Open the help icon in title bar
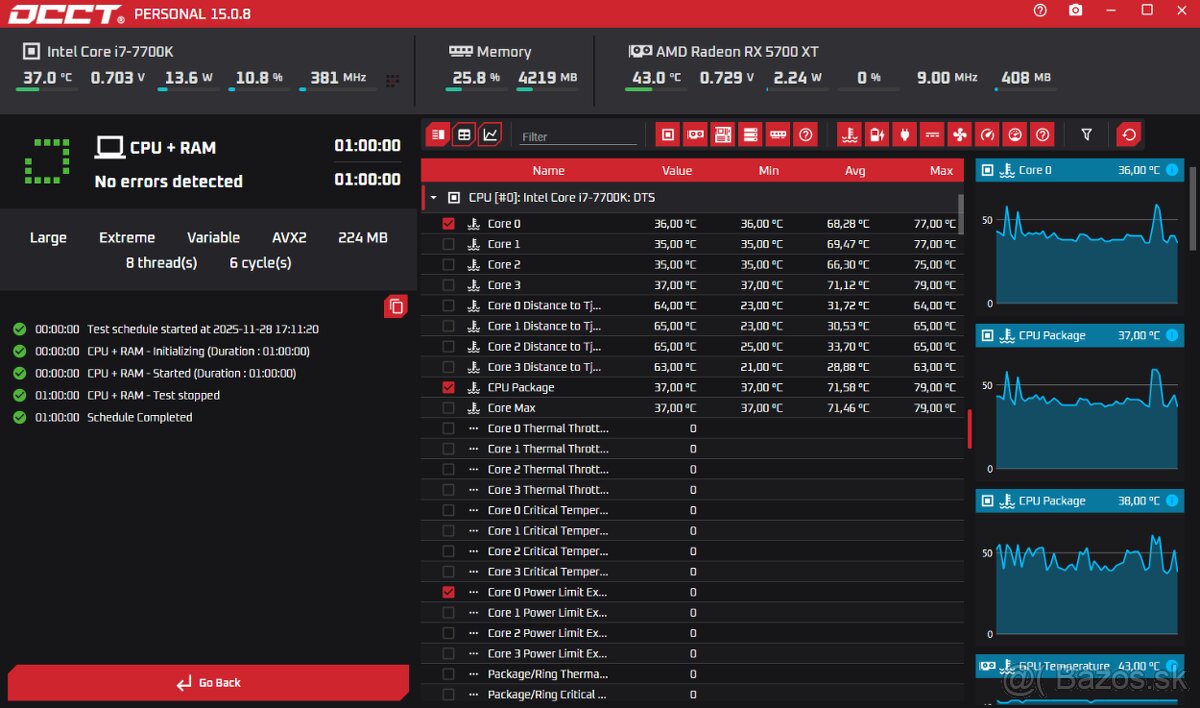The width and height of the screenshot is (1200, 708). tap(1040, 10)
